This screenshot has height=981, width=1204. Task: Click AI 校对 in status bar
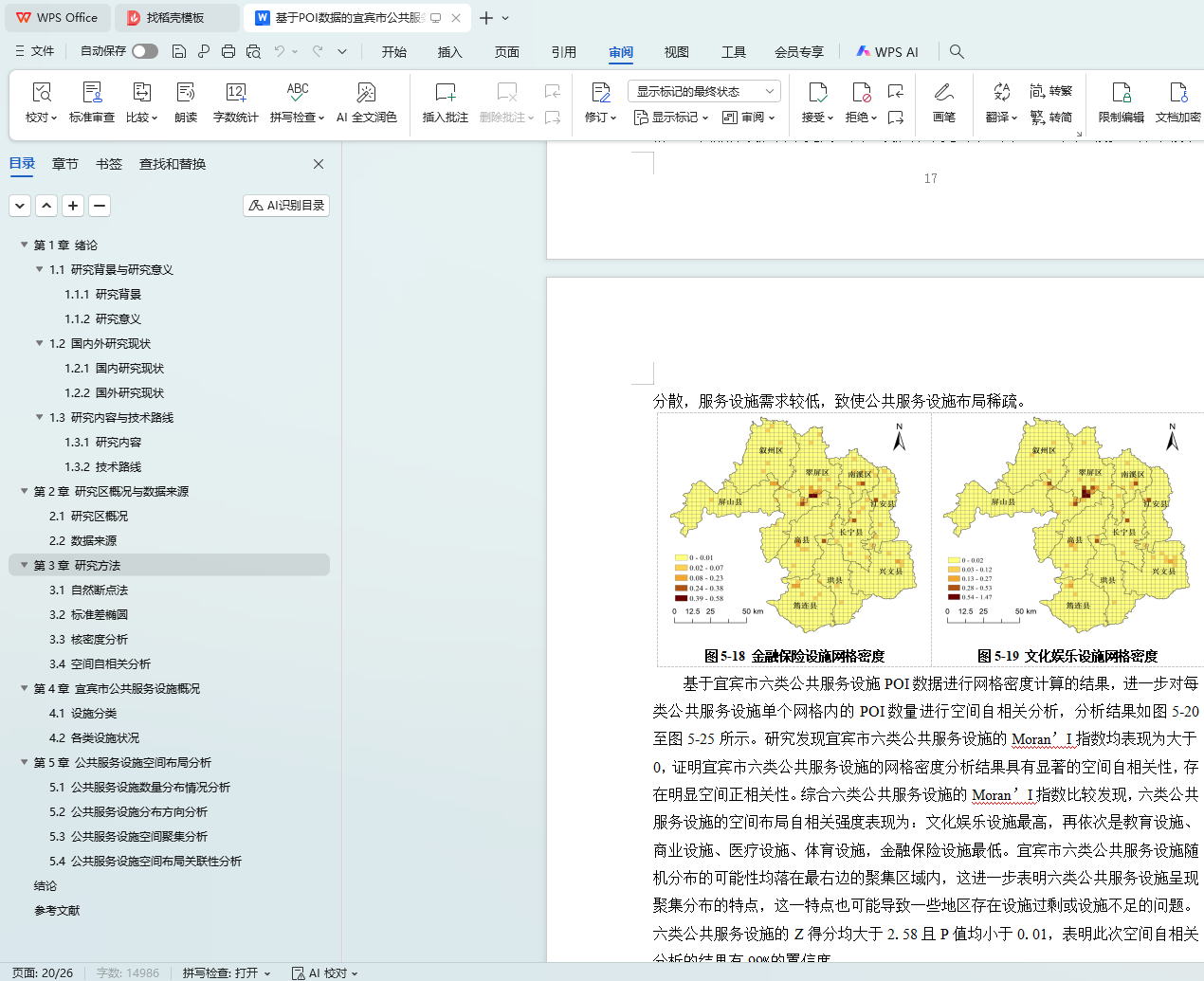[x=325, y=972]
